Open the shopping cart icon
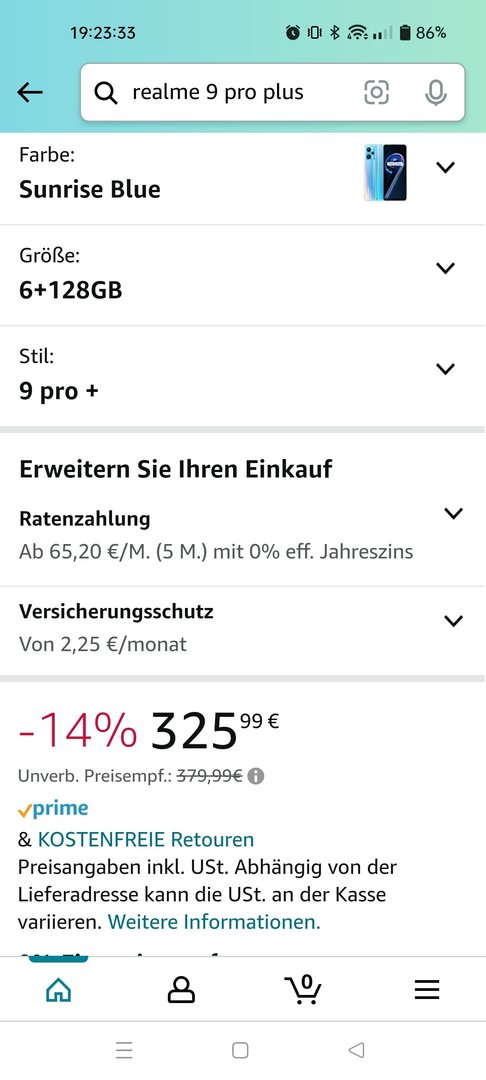 click(304, 990)
